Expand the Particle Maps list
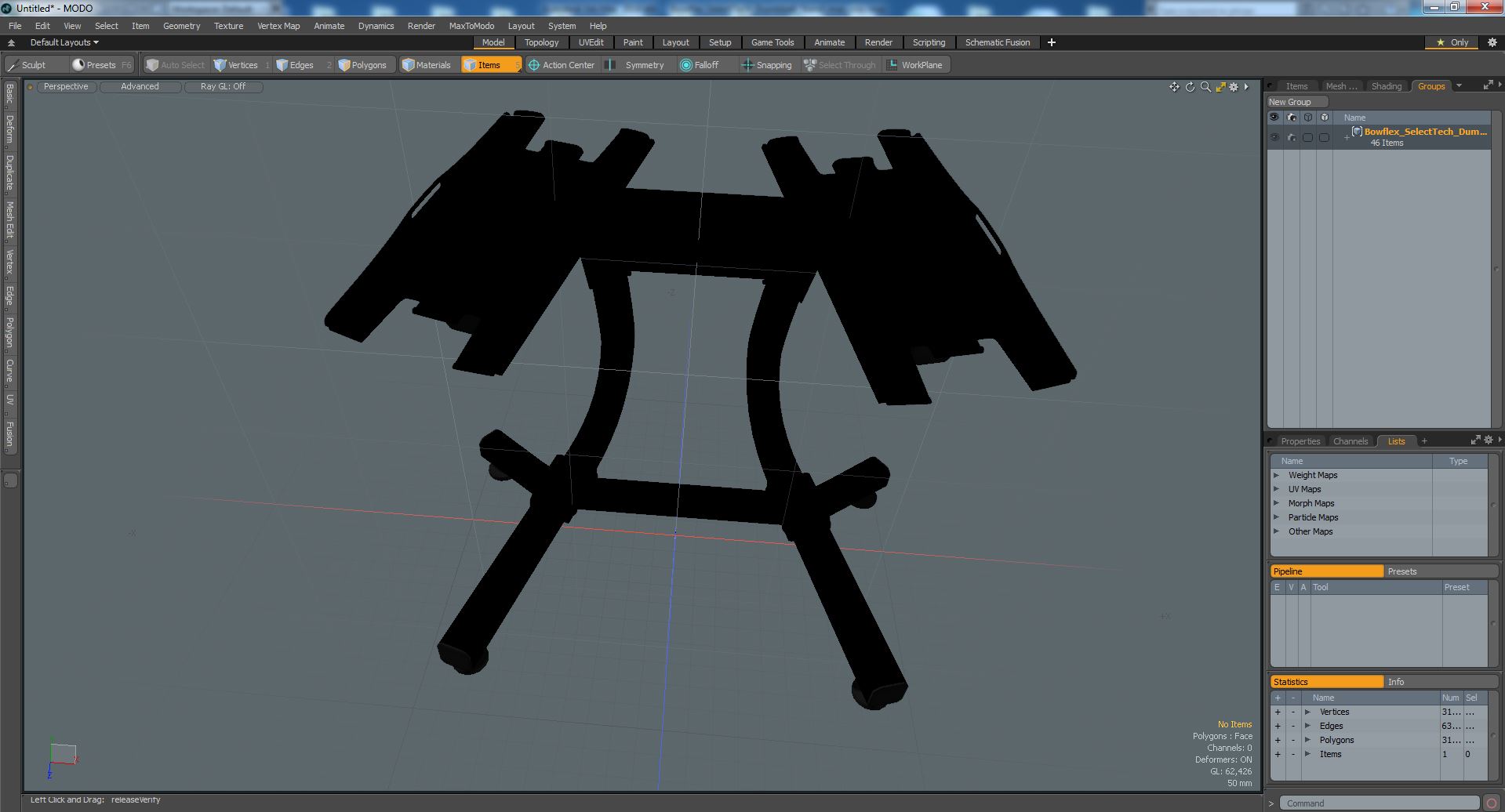1505x812 pixels. click(x=1276, y=517)
